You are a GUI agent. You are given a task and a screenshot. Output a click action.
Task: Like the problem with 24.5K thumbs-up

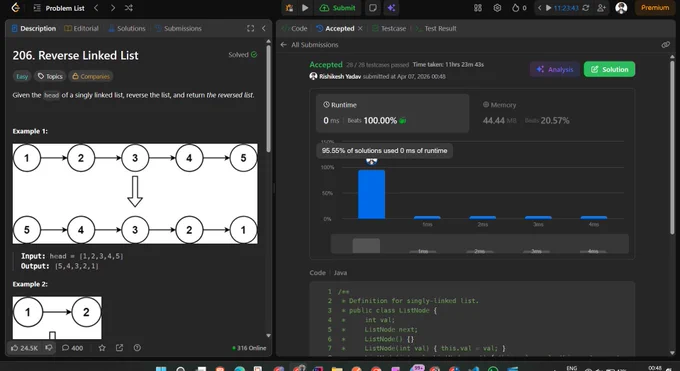coord(24,348)
